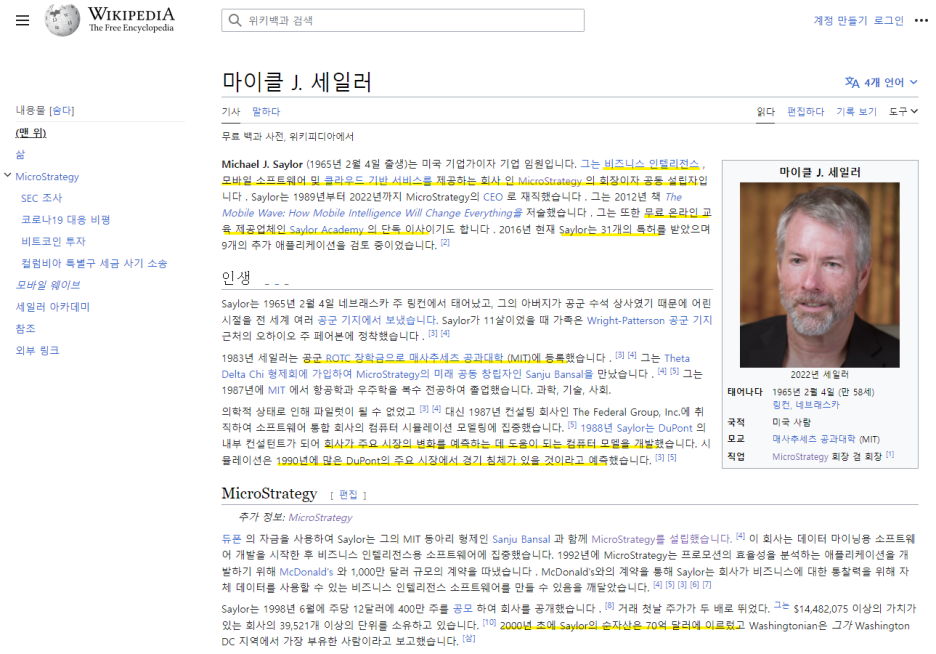
Task: Click the 계정 만들기 create account link
Action: [840, 20]
